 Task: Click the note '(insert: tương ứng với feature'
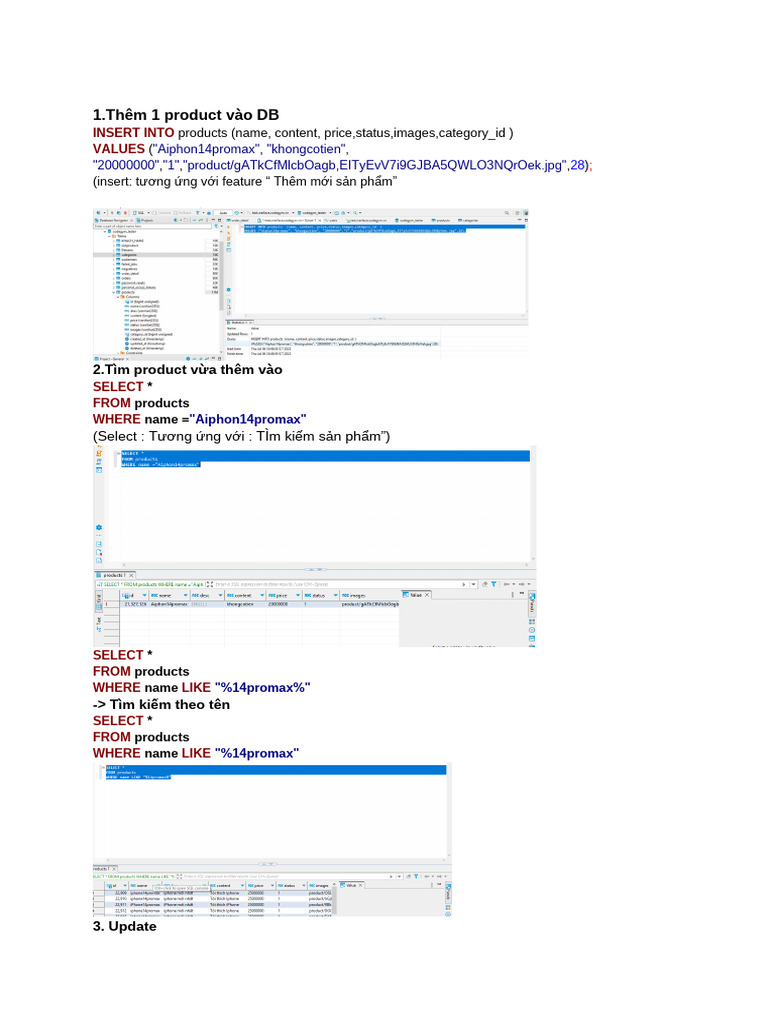point(177,182)
